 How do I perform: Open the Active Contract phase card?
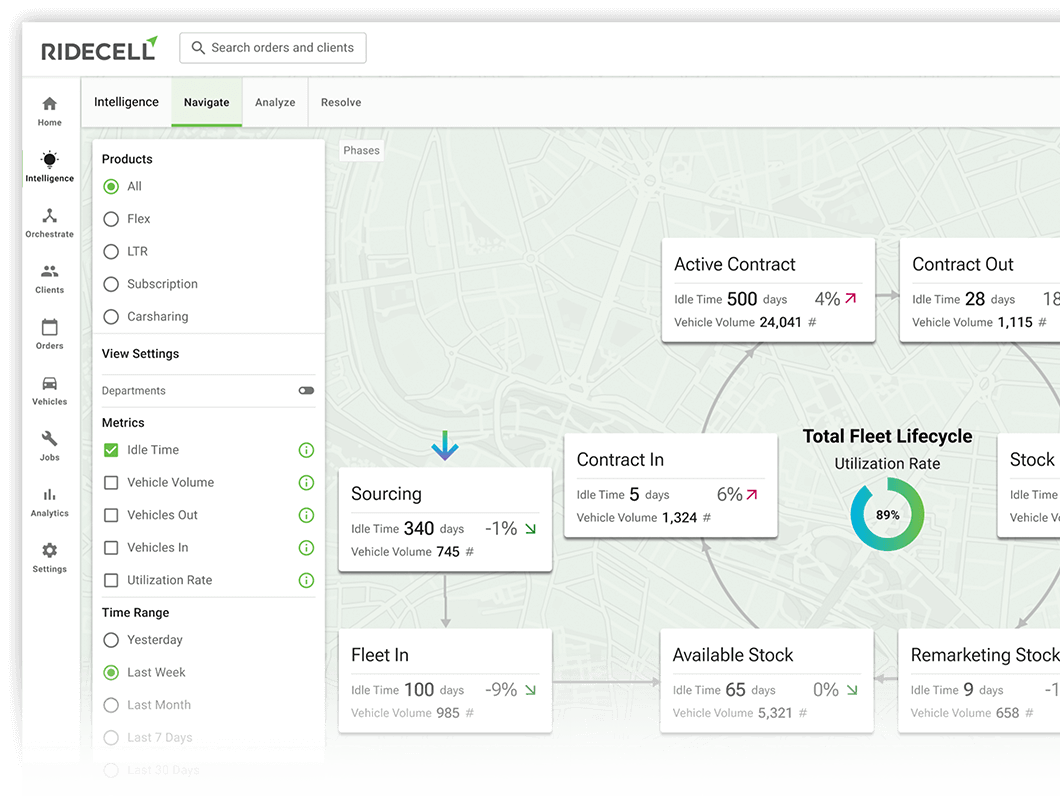point(768,290)
